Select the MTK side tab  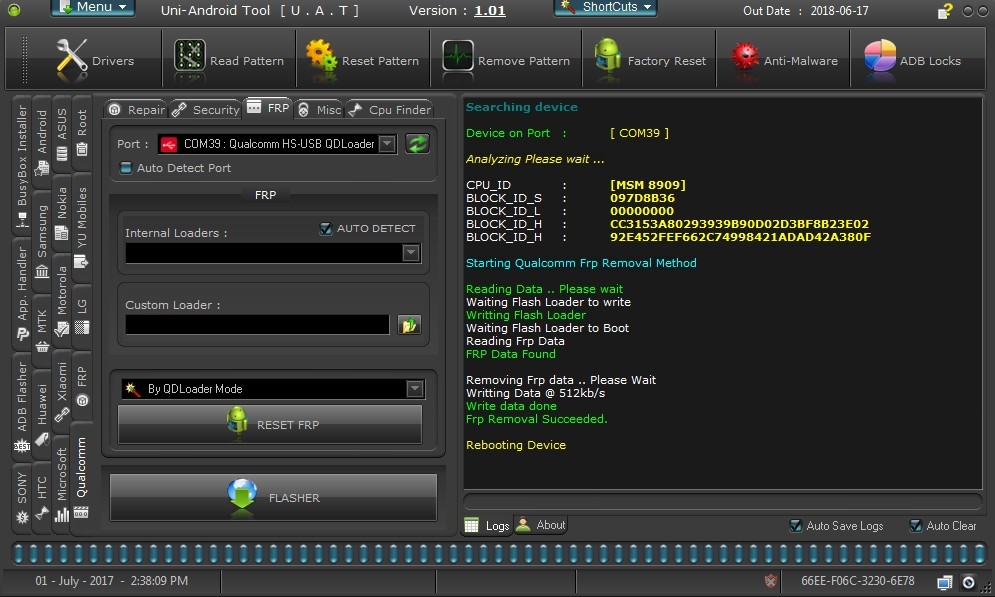[x=42, y=331]
